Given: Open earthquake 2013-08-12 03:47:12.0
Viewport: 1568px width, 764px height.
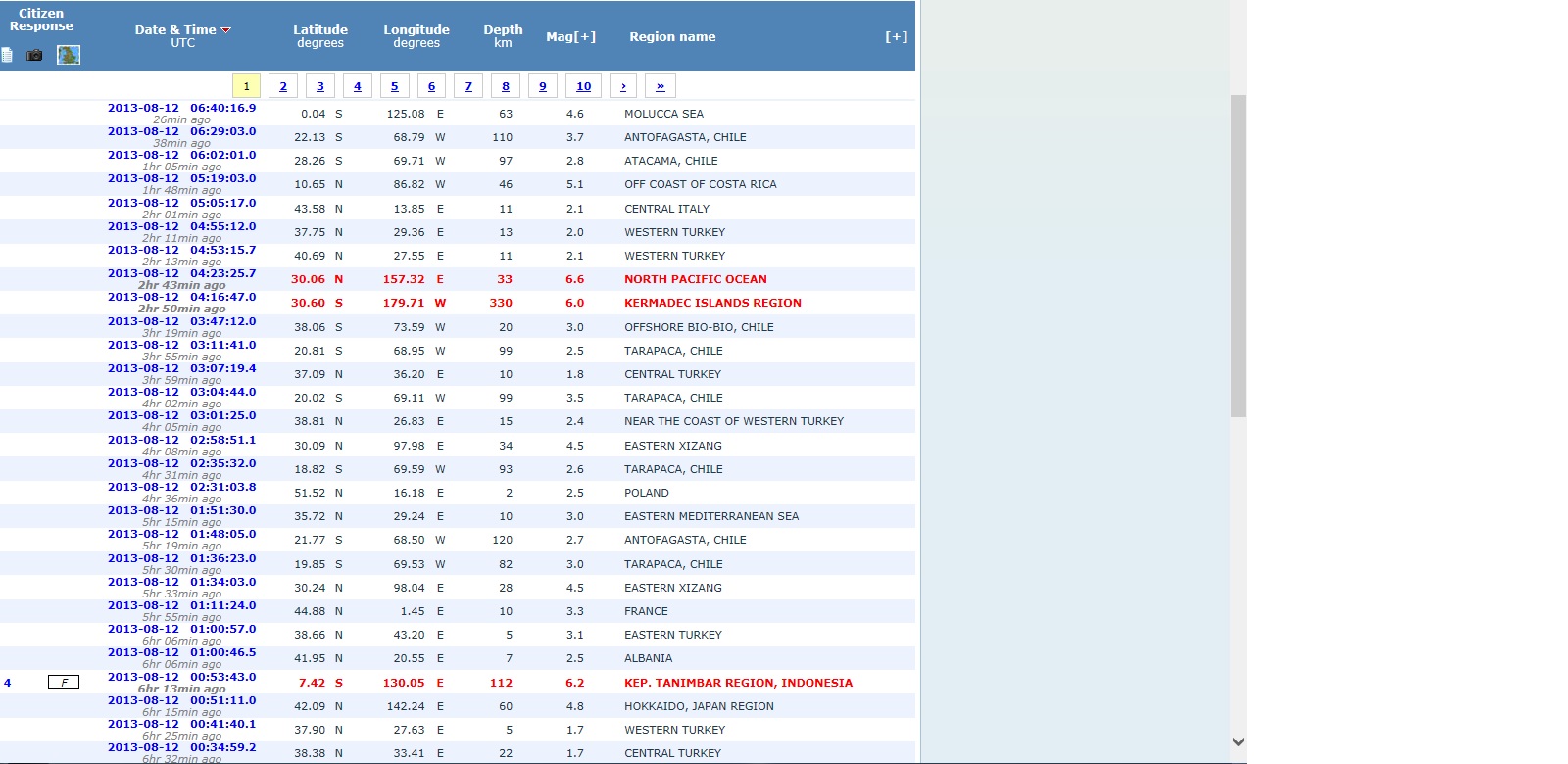Looking at the screenshot, I should pyautogui.click(x=181, y=321).
